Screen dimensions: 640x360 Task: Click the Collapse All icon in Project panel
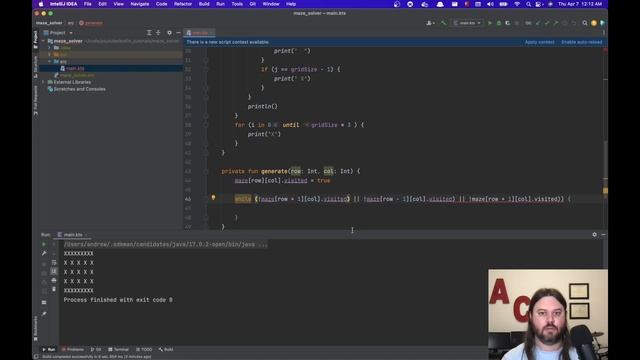[x=158, y=33]
